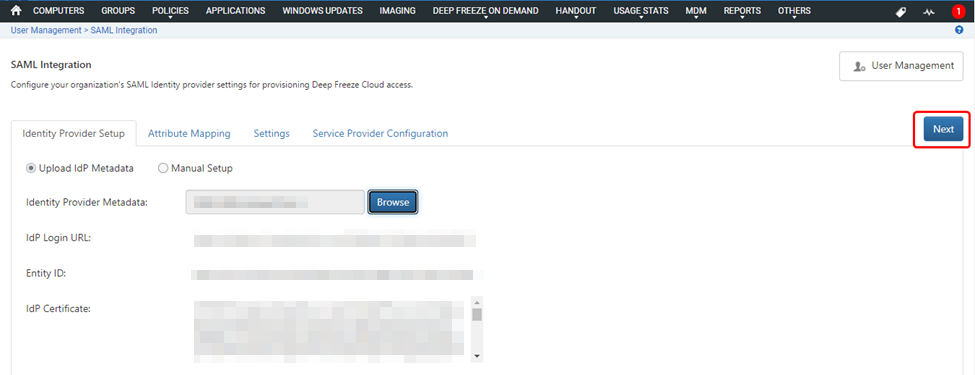Viewport: 975px width, 375px height.
Task: Select Manual Setup radio option
Action: tap(163, 168)
